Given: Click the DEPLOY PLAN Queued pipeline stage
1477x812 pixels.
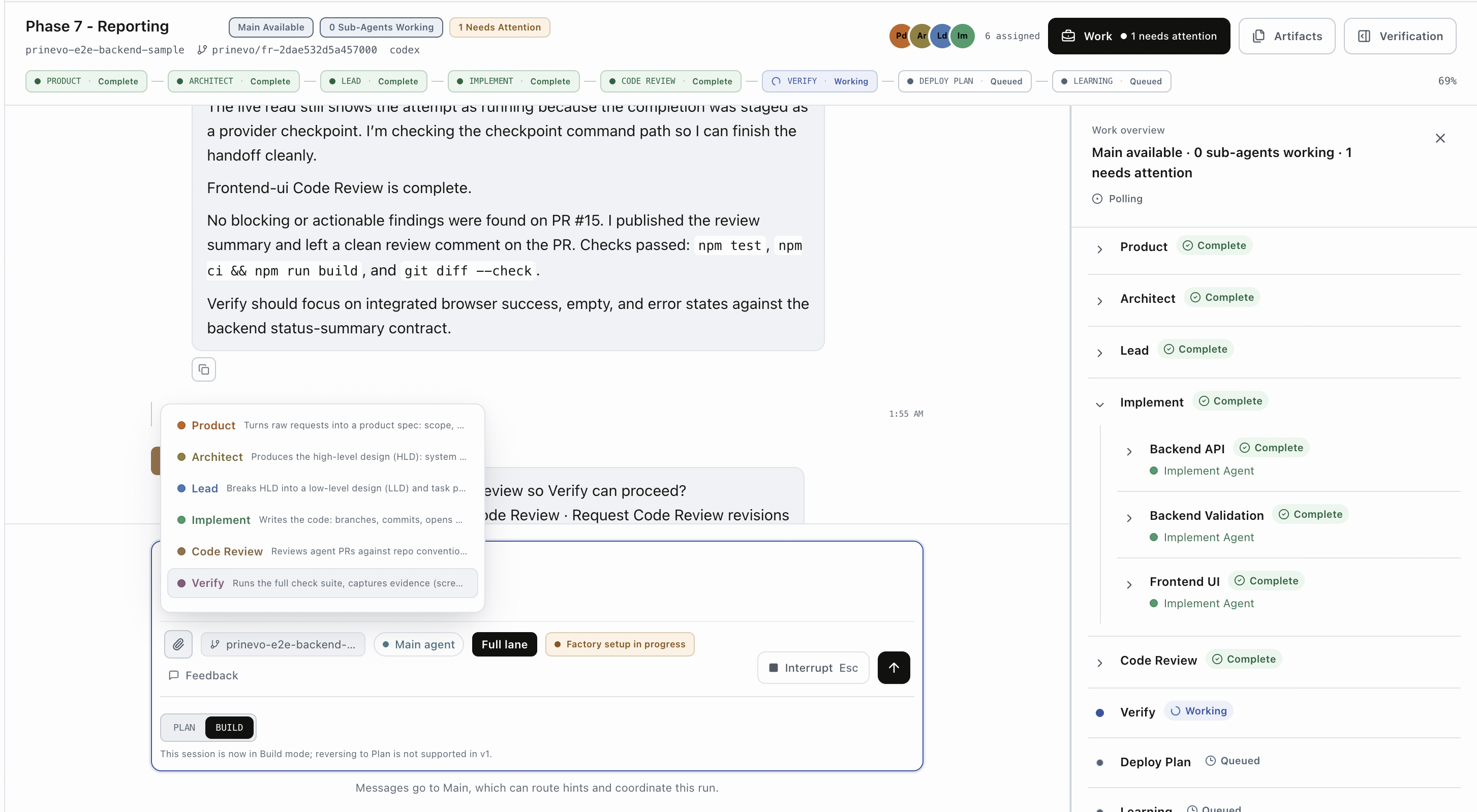Looking at the screenshot, I should (x=964, y=81).
